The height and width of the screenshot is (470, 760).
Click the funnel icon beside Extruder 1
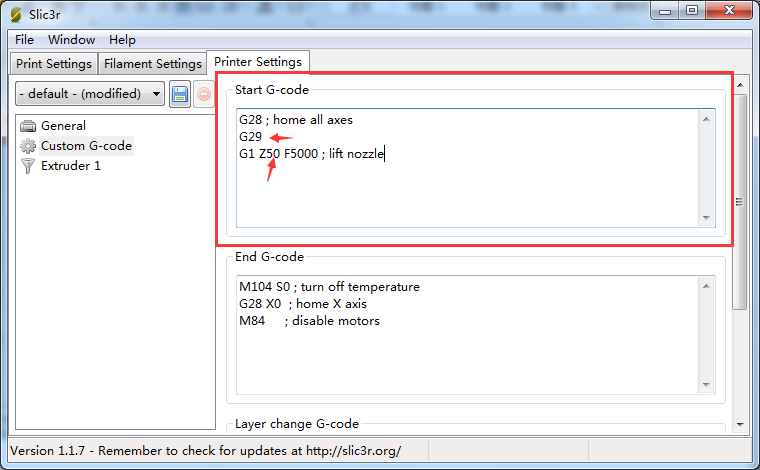pos(28,166)
